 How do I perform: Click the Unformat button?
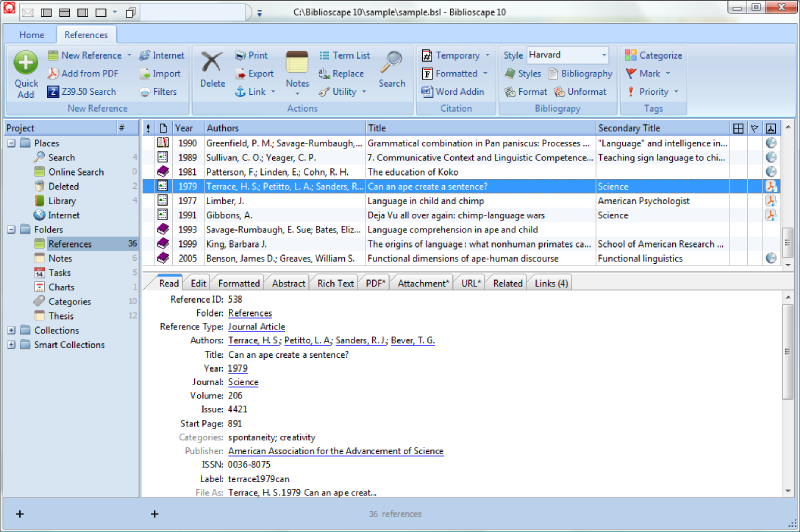pos(581,92)
